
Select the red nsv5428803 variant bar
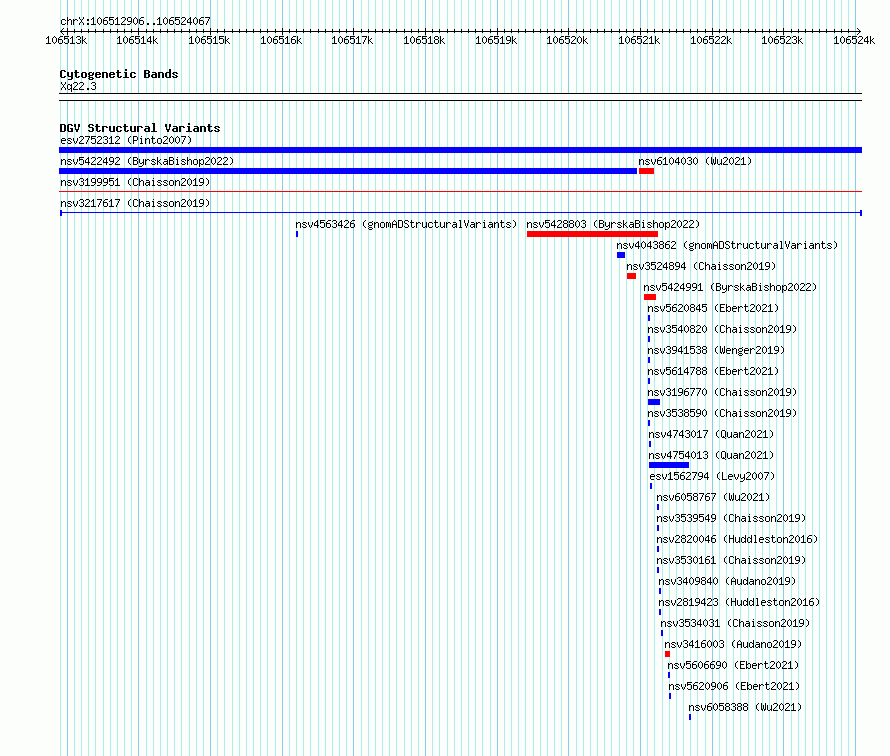click(x=593, y=234)
